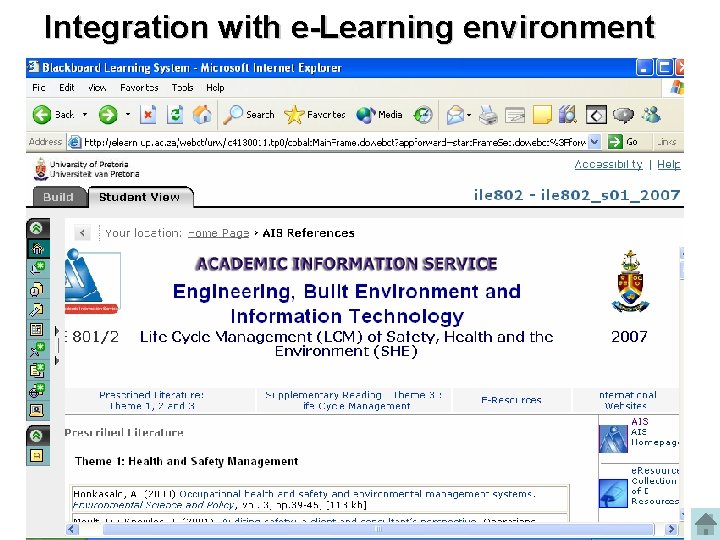Click the Mail envelope toolbar icon
The width and height of the screenshot is (720, 540).
pyautogui.click(x=455, y=115)
